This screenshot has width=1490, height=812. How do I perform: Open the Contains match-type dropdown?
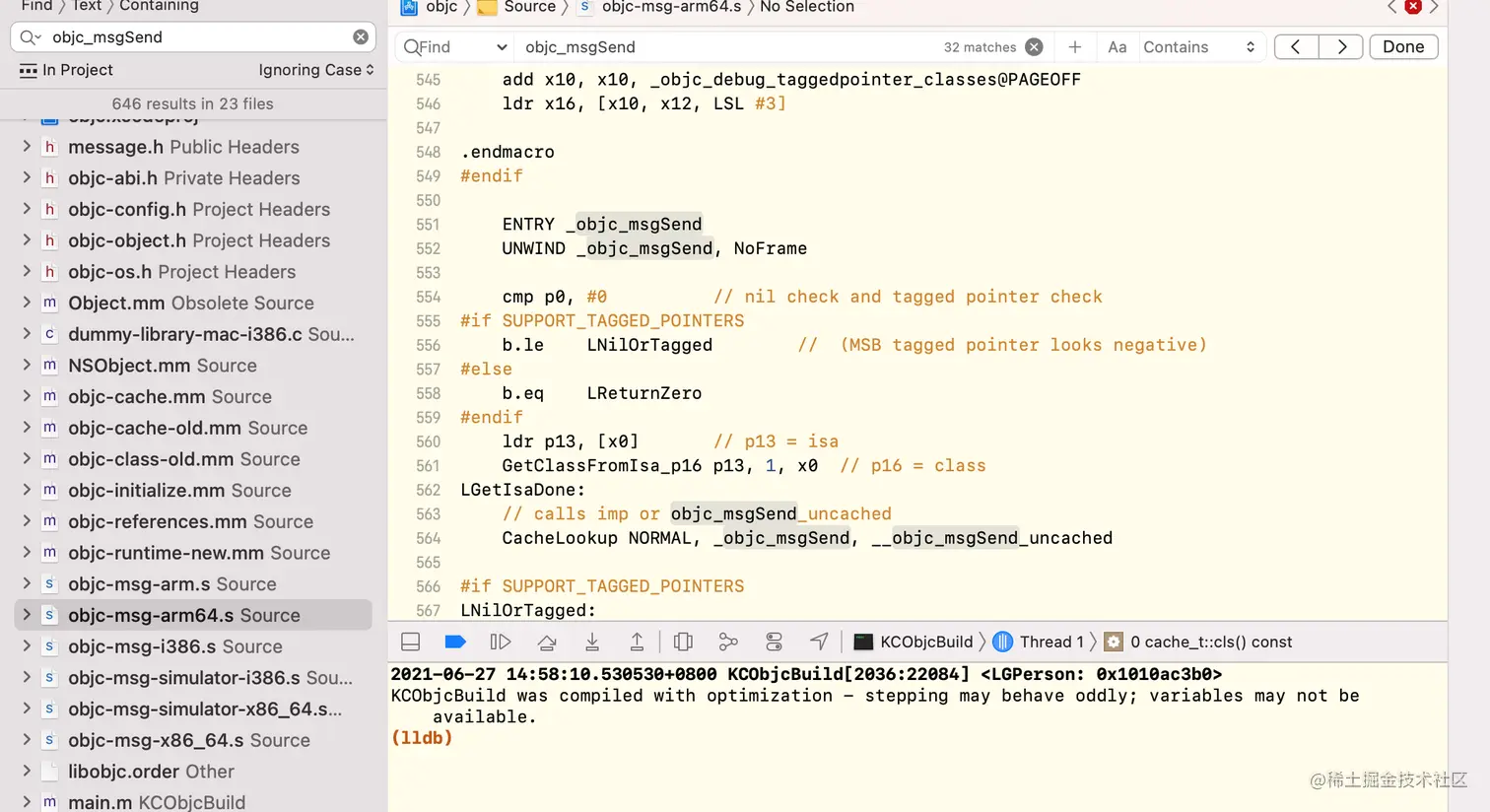[x=1199, y=46]
